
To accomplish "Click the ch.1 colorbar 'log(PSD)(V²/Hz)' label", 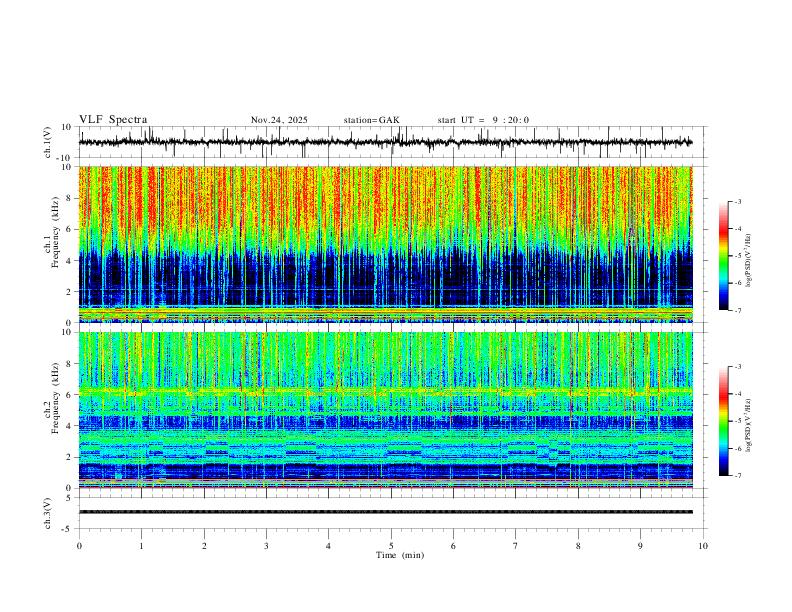I will coord(749,261).
